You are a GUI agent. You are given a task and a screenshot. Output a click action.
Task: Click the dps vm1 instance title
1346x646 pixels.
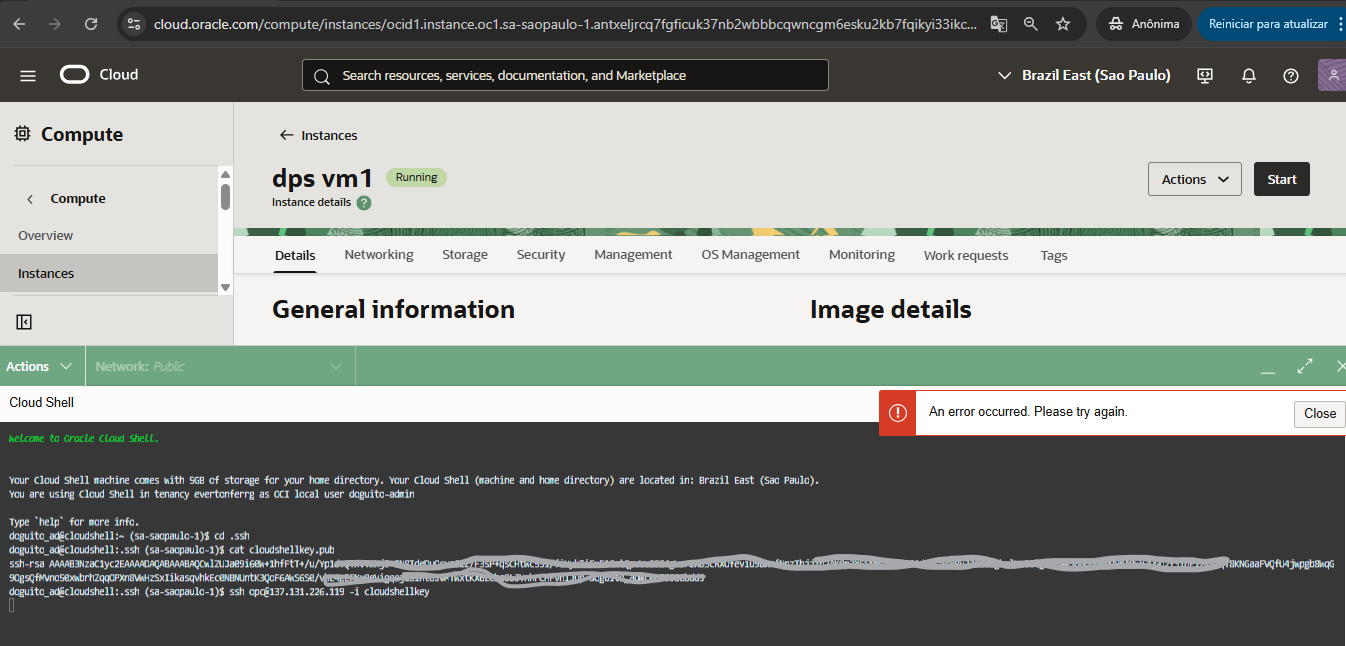tap(322, 179)
